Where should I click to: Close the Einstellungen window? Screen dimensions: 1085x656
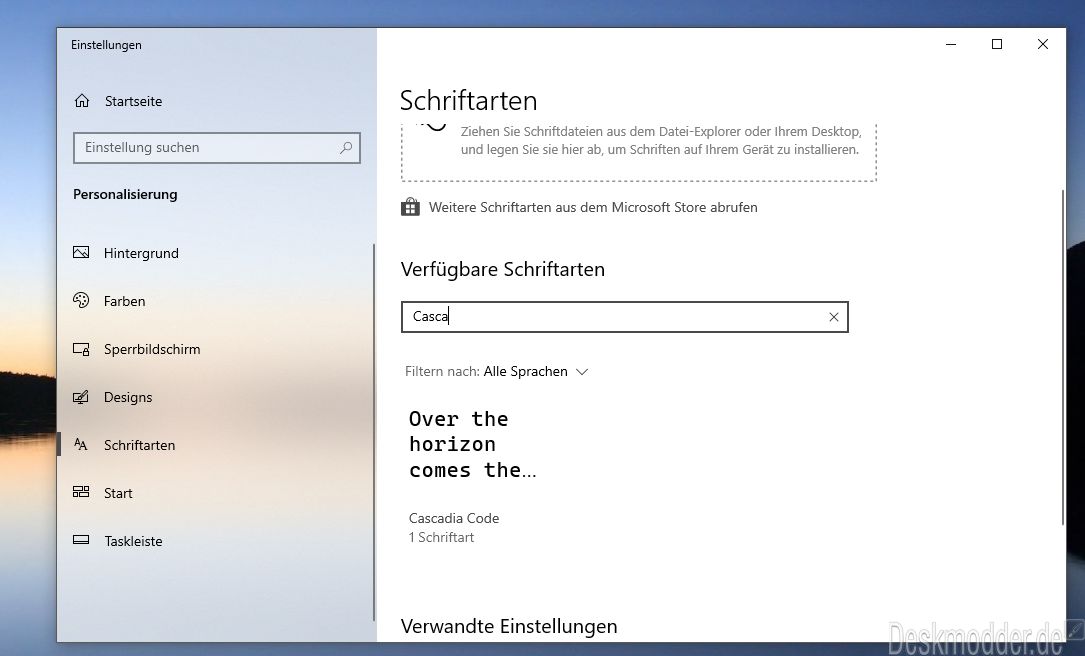tap(1043, 44)
